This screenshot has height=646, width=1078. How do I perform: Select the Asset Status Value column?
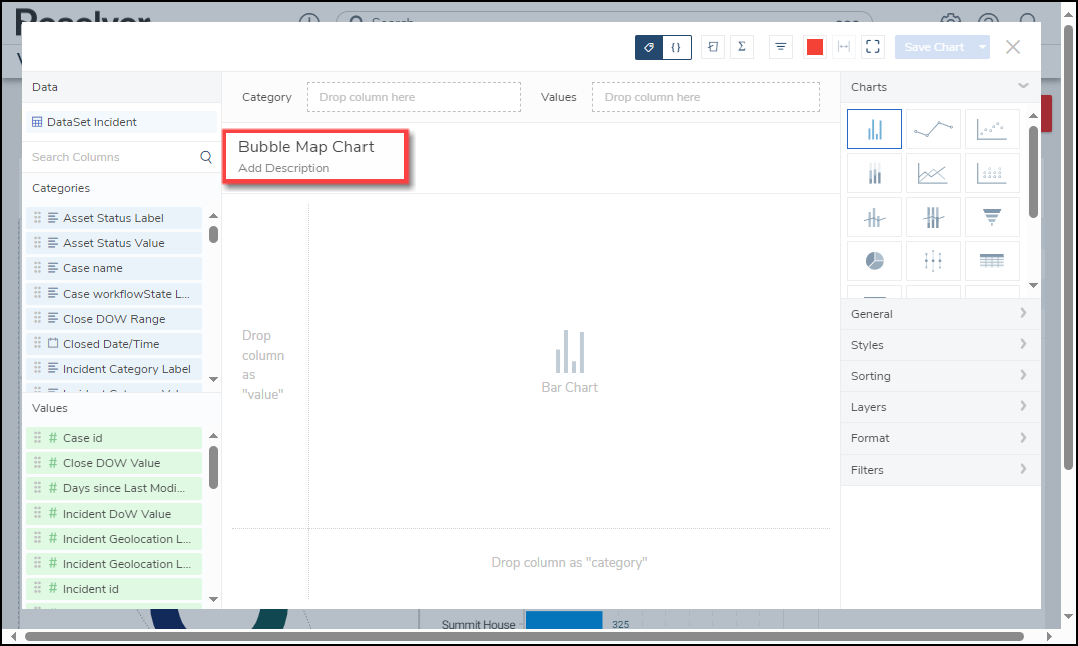pyautogui.click(x=114, y=243)
